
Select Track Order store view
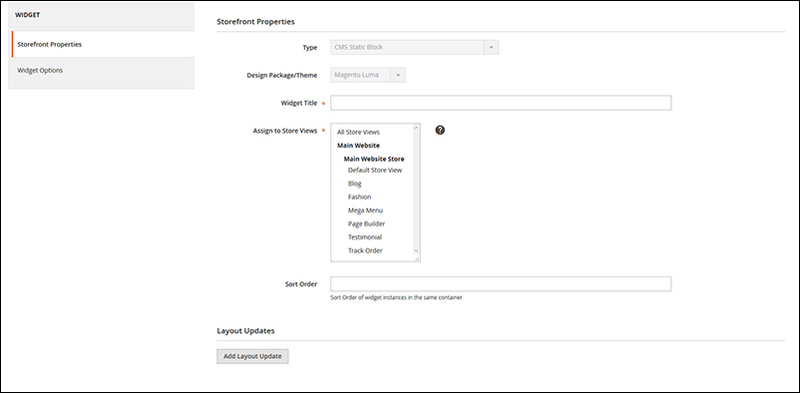point(365,250)
